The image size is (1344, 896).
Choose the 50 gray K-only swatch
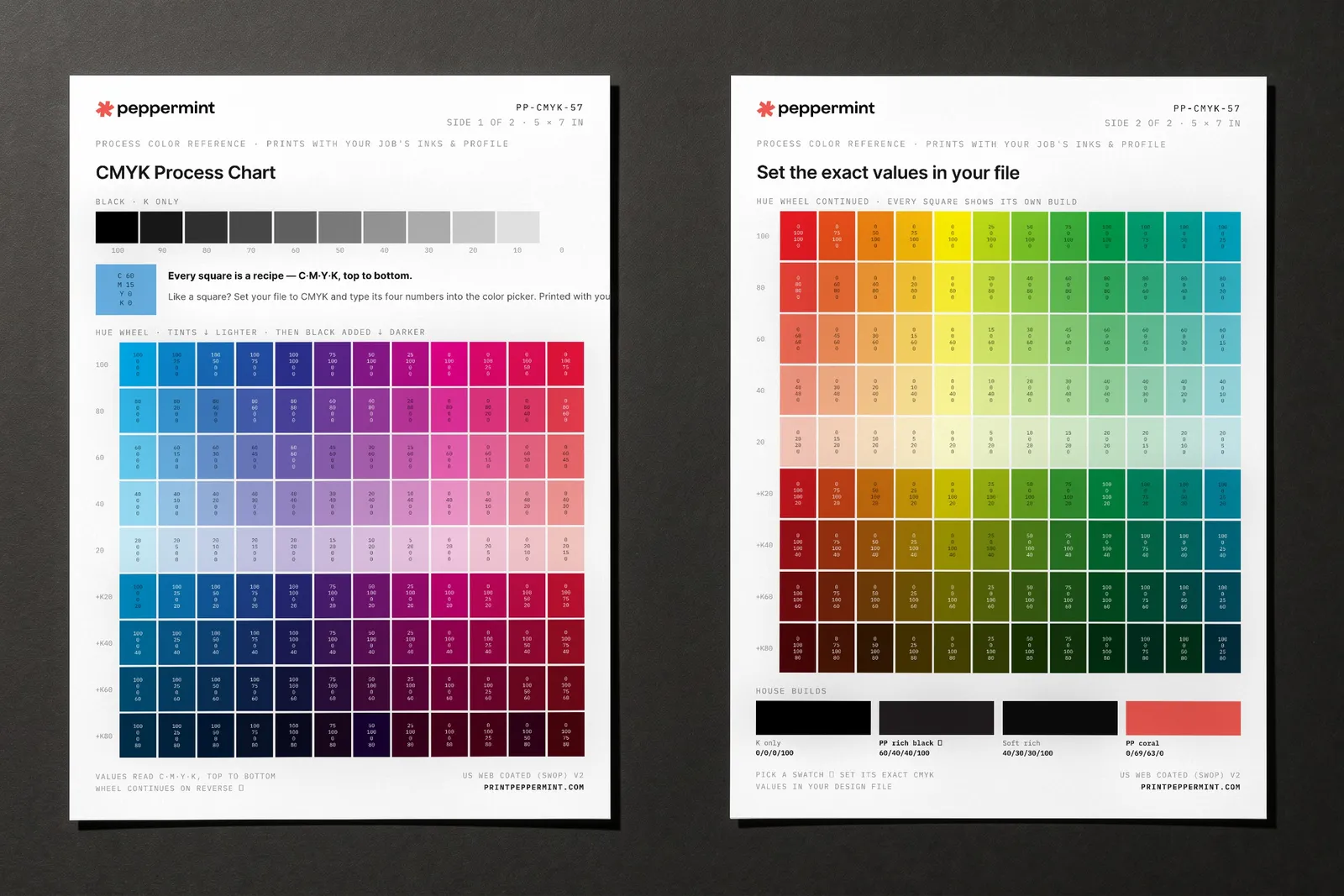tap(339, 228)
